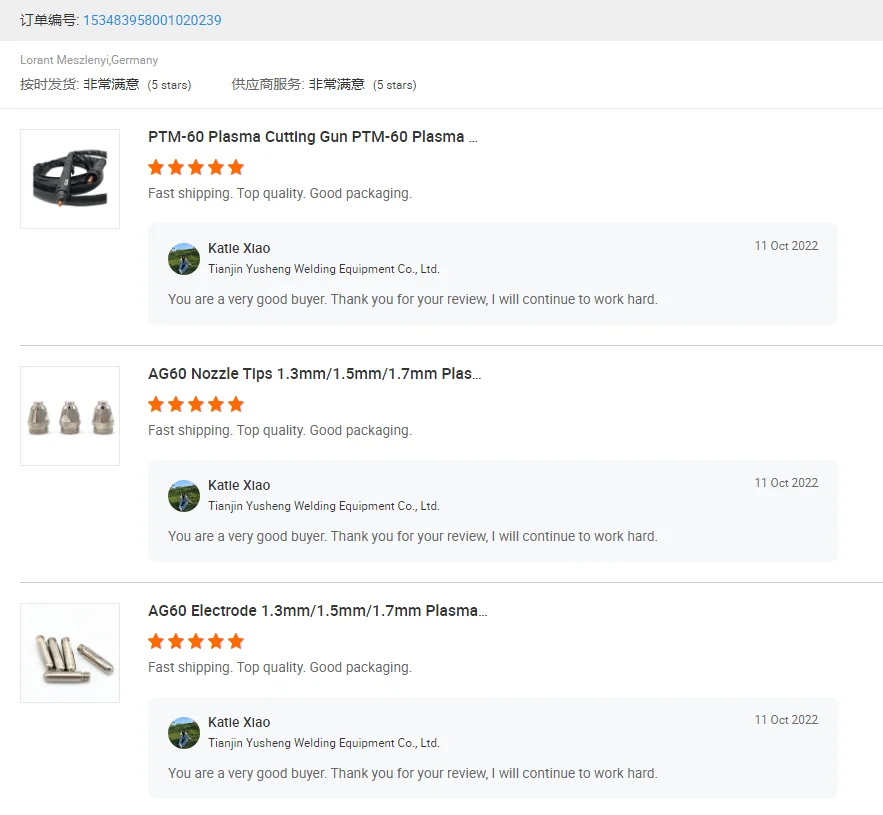Click the seller reply text under Nozzle Tips review
883x815 pixels.
(x=412, y=536)
